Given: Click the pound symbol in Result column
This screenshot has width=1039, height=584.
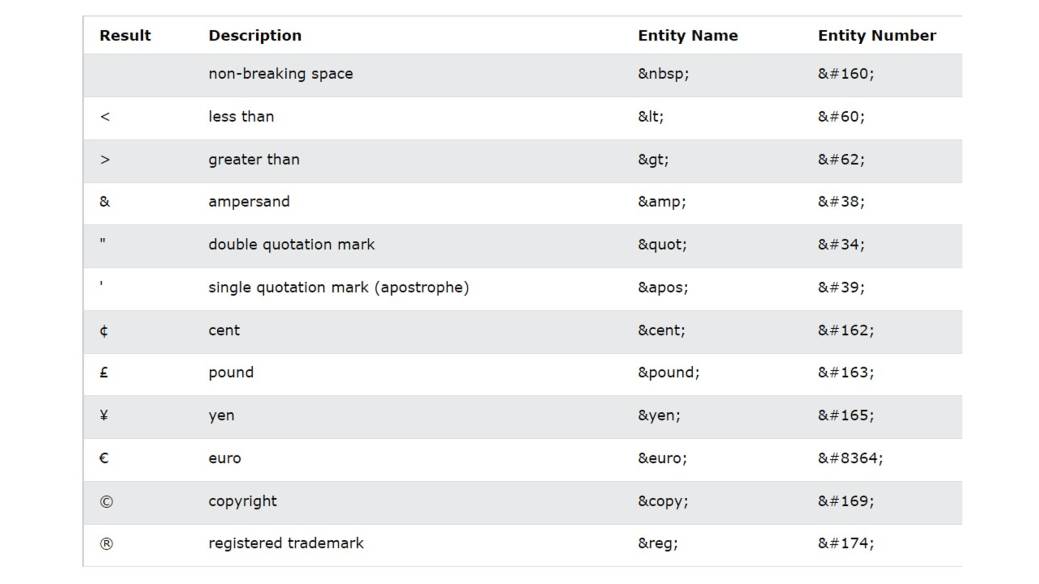Looking at the screenshot, I should click(x=104, y=373).
